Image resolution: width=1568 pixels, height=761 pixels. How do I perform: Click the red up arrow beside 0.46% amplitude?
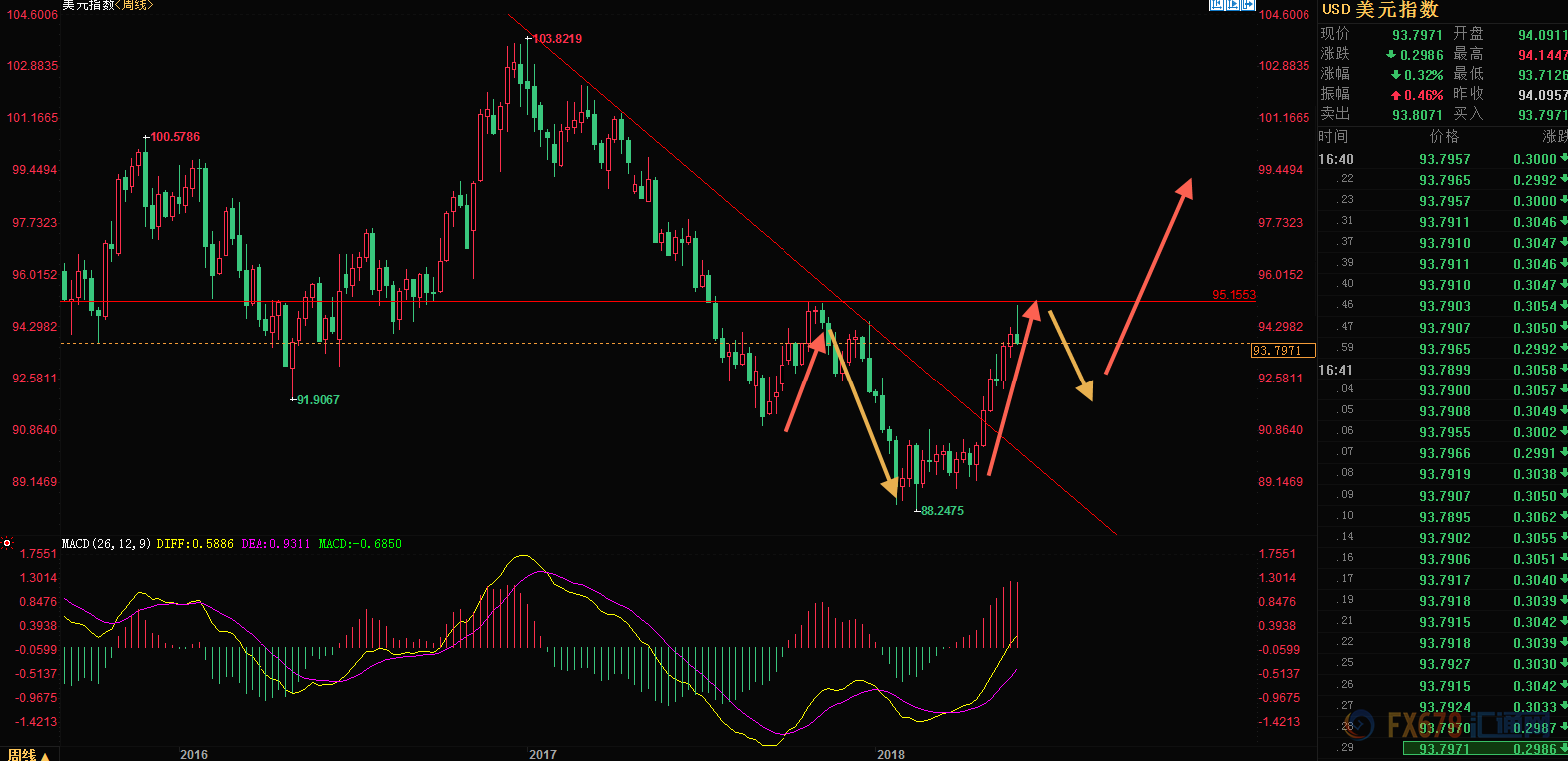coord(1395,96)
